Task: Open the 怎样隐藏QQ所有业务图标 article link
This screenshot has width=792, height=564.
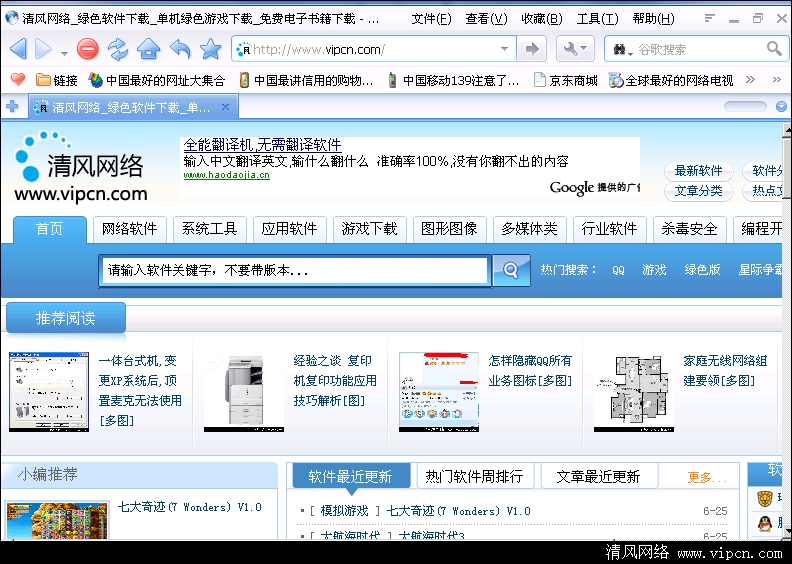Action: (x=530, y=371)
